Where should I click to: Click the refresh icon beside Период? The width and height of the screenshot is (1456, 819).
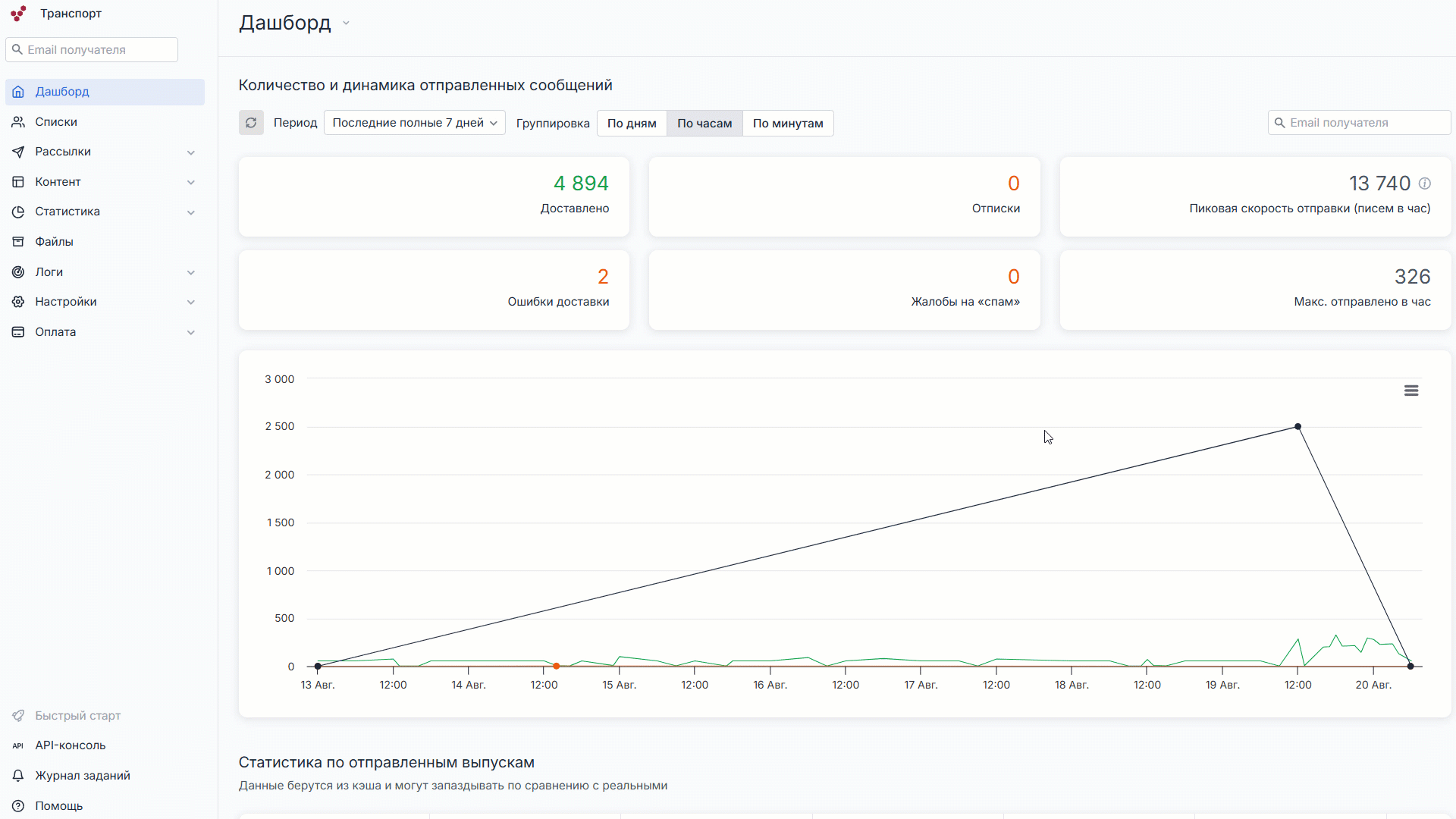tap(251, 123)
